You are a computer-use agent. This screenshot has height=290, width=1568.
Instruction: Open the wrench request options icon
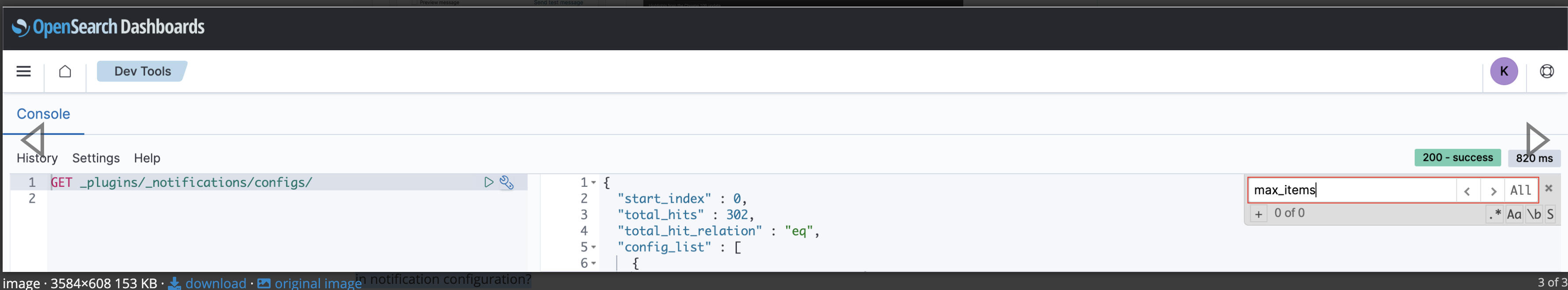click(506, 182)
